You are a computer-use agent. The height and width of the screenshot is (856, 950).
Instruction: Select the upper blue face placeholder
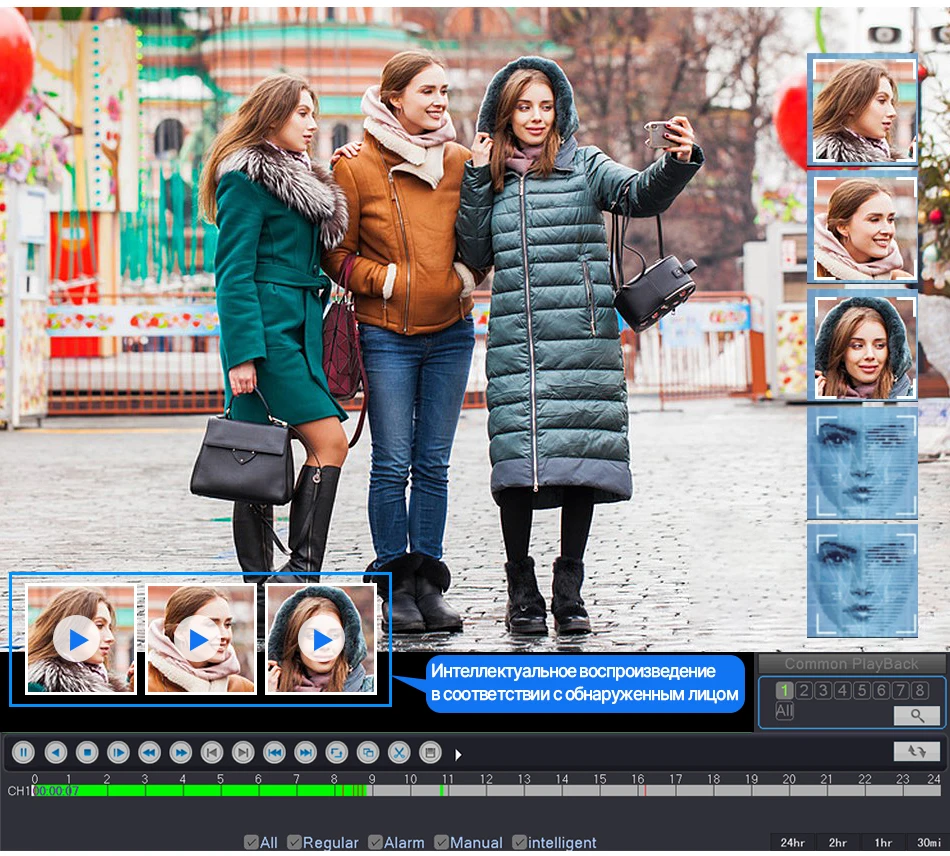point(862,463)
